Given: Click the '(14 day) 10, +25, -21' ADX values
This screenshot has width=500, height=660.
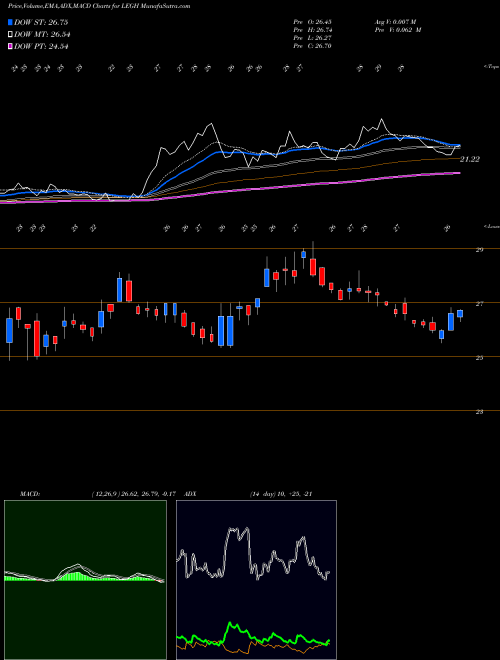Looking at the screenshot, I should [281, 494].
